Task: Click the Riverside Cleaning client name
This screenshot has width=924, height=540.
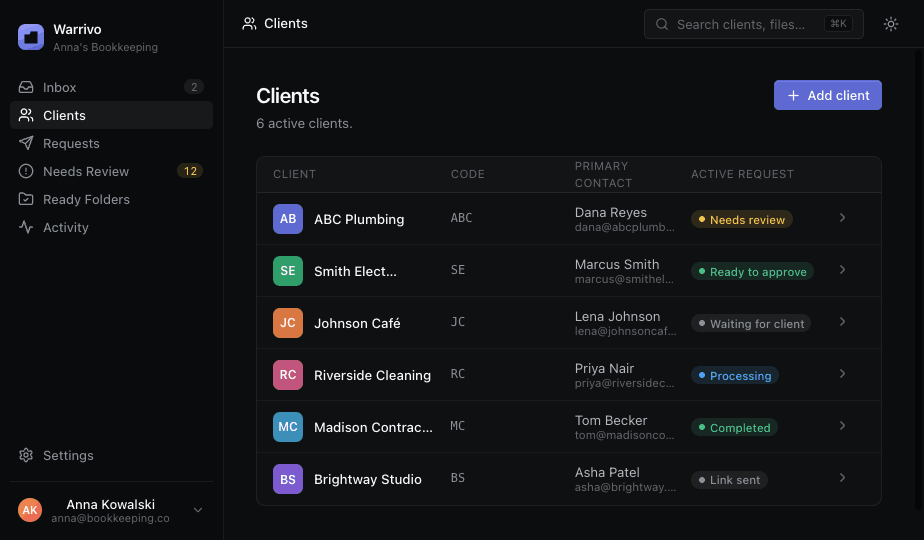Action: pos(372,376)
